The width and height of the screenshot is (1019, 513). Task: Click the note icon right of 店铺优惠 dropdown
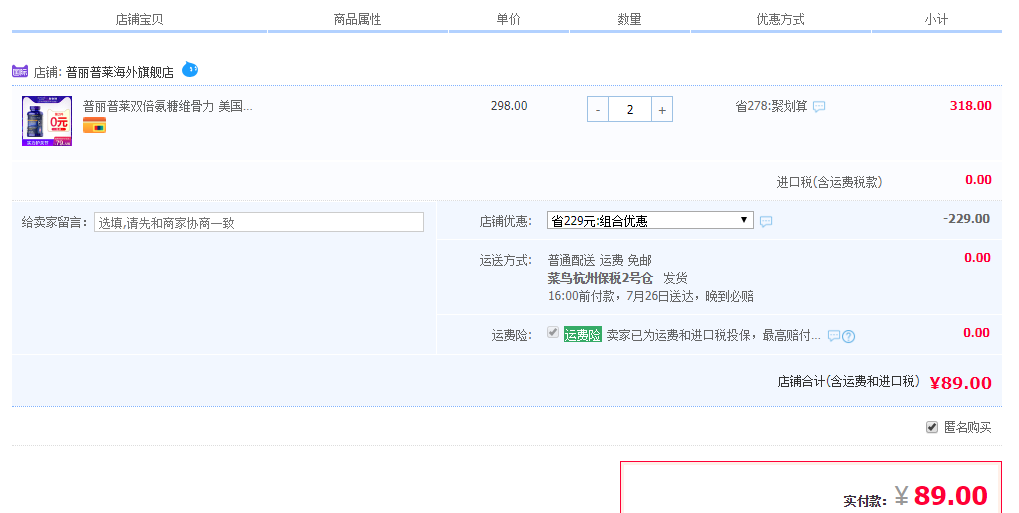[x=766, y=221]
